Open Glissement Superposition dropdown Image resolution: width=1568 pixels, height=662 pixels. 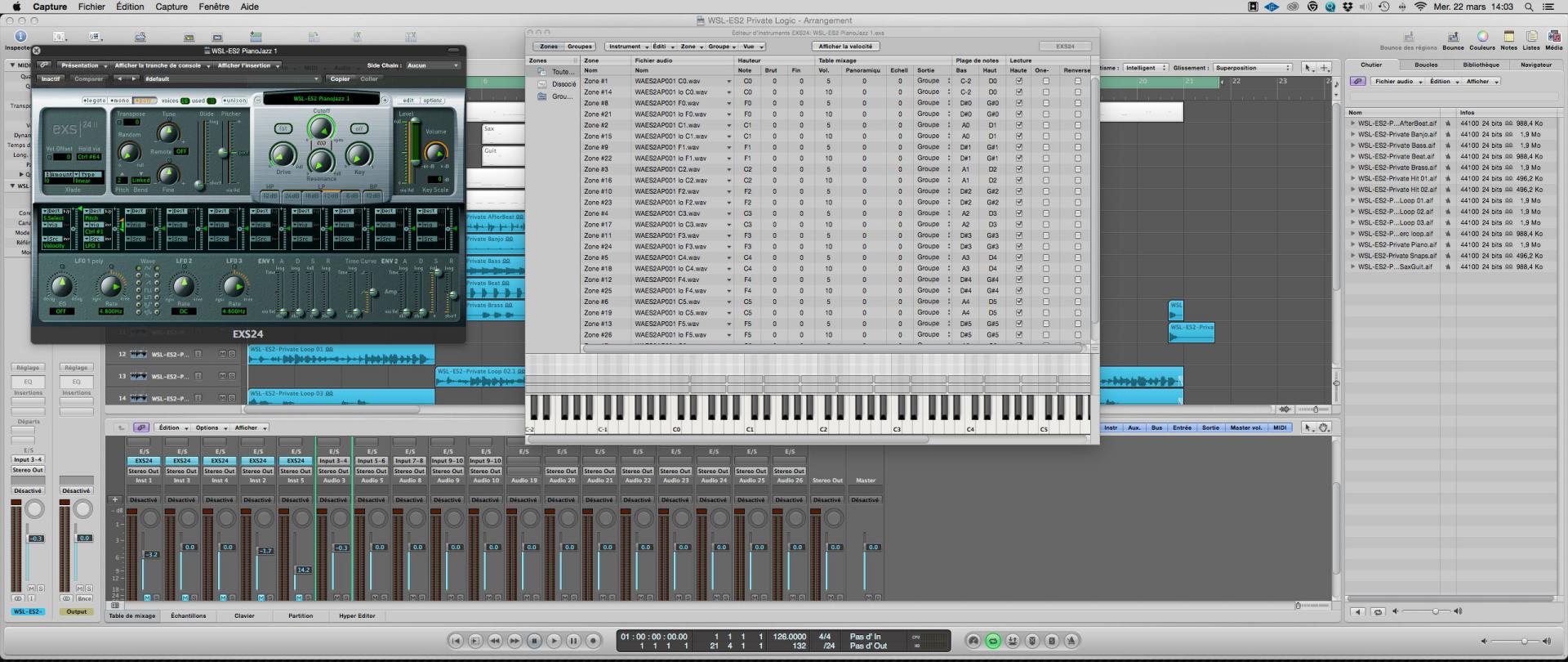[x=1252, y=68]
